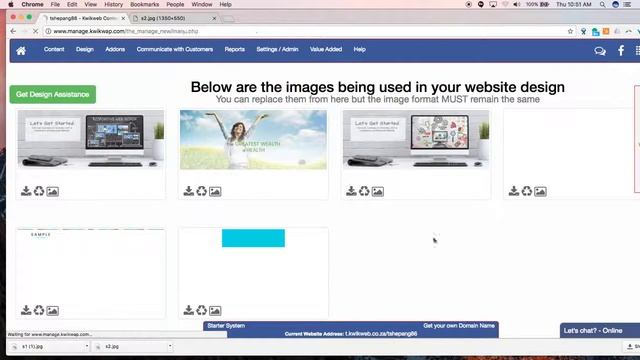640x360 pixels.
Task: Go back with browser back arrow
Action: click(13, 31)
